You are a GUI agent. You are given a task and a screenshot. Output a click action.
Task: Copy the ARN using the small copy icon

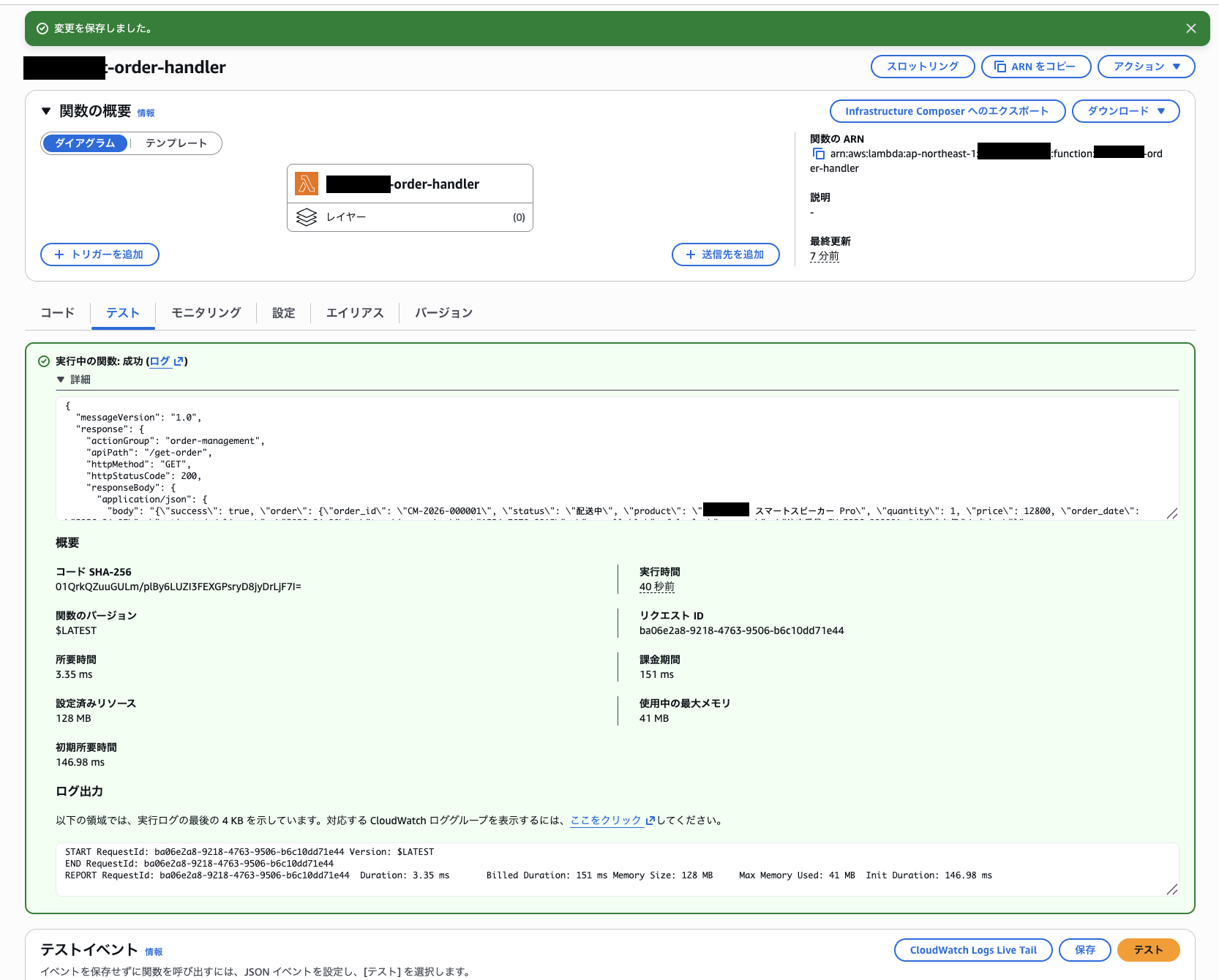click(819, 154)
